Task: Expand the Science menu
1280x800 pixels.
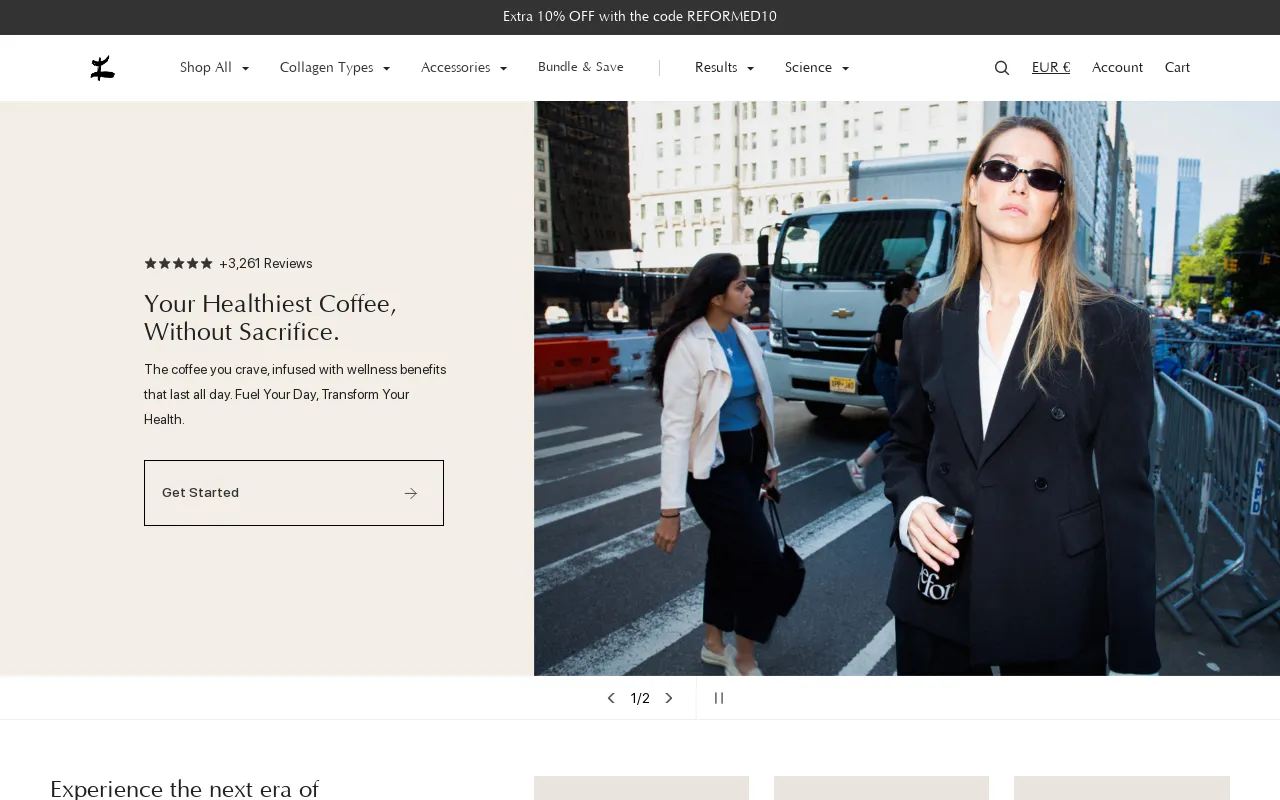Action: 816,68
